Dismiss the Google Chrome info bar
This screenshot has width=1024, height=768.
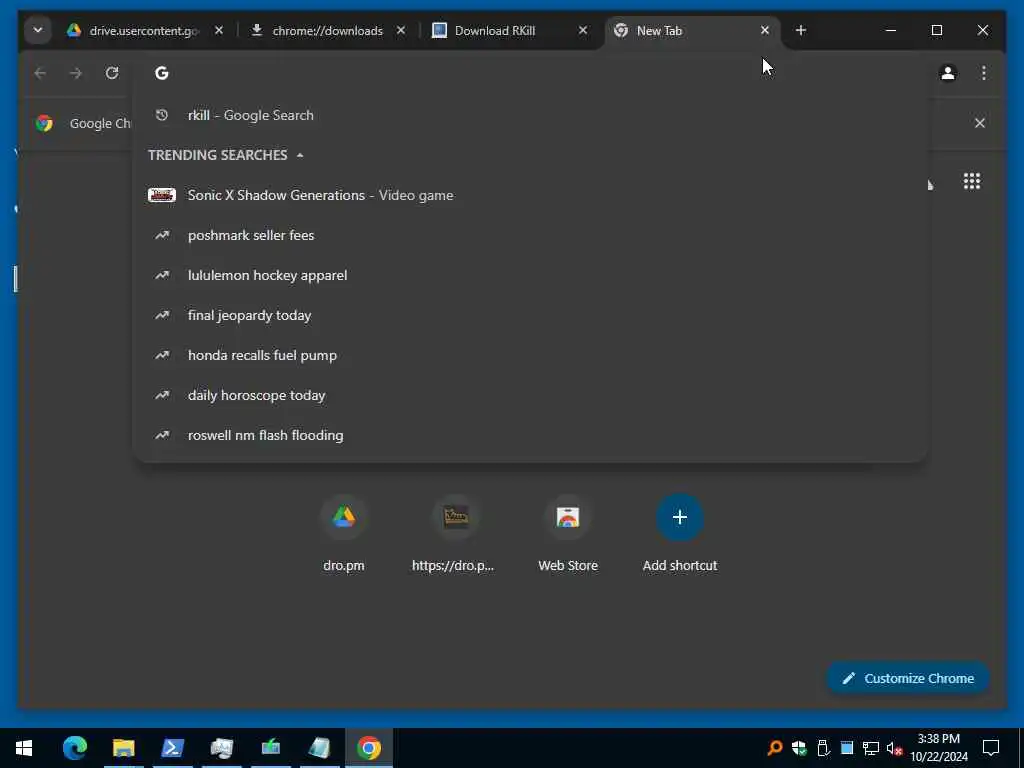pyautogui.click(x=980, y=123)
